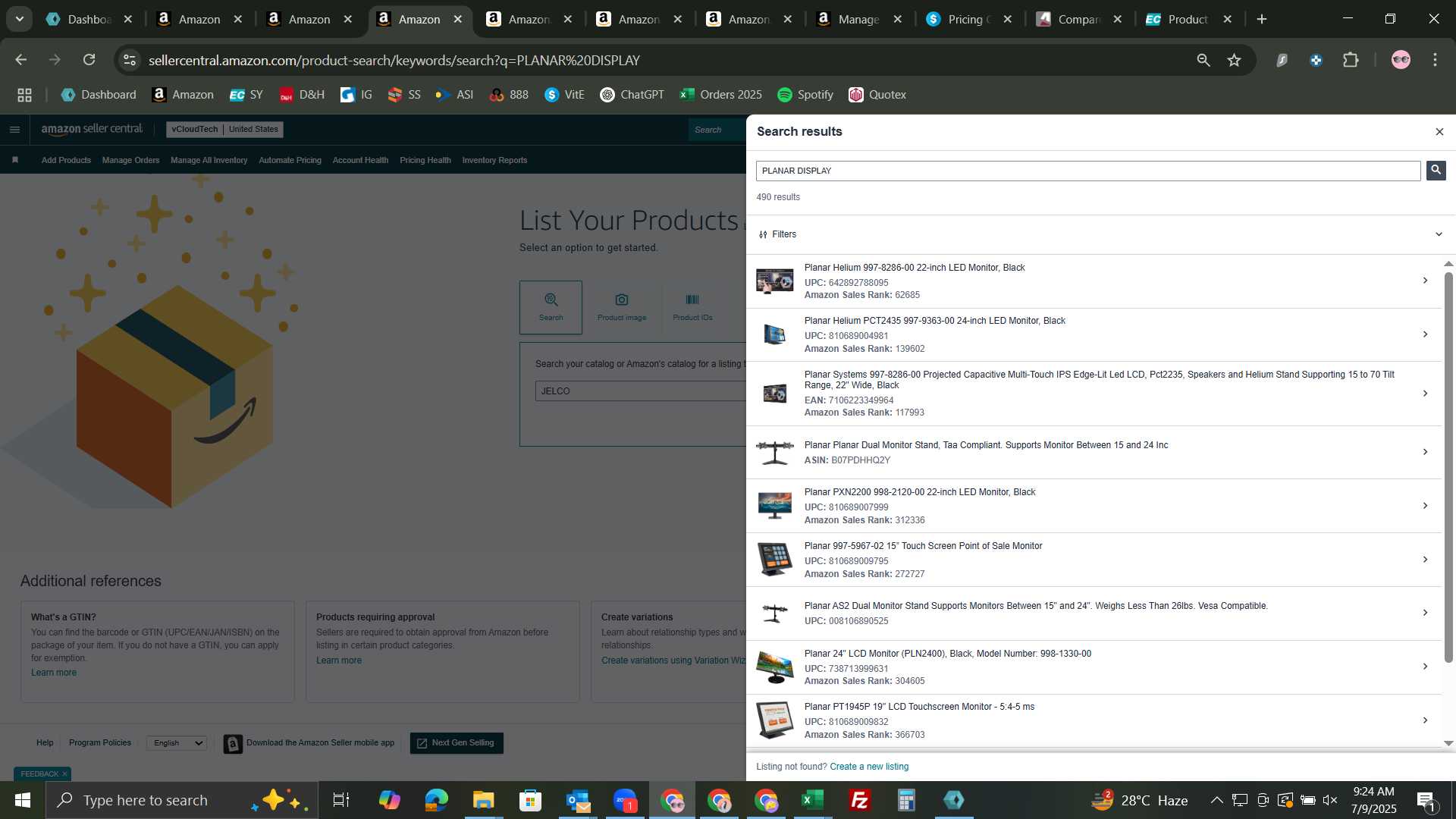Image resolution: width=1456 pixels, height=819 pixels.
Task: Go back with browser back arrow
Action: click(x=21, y=60)
